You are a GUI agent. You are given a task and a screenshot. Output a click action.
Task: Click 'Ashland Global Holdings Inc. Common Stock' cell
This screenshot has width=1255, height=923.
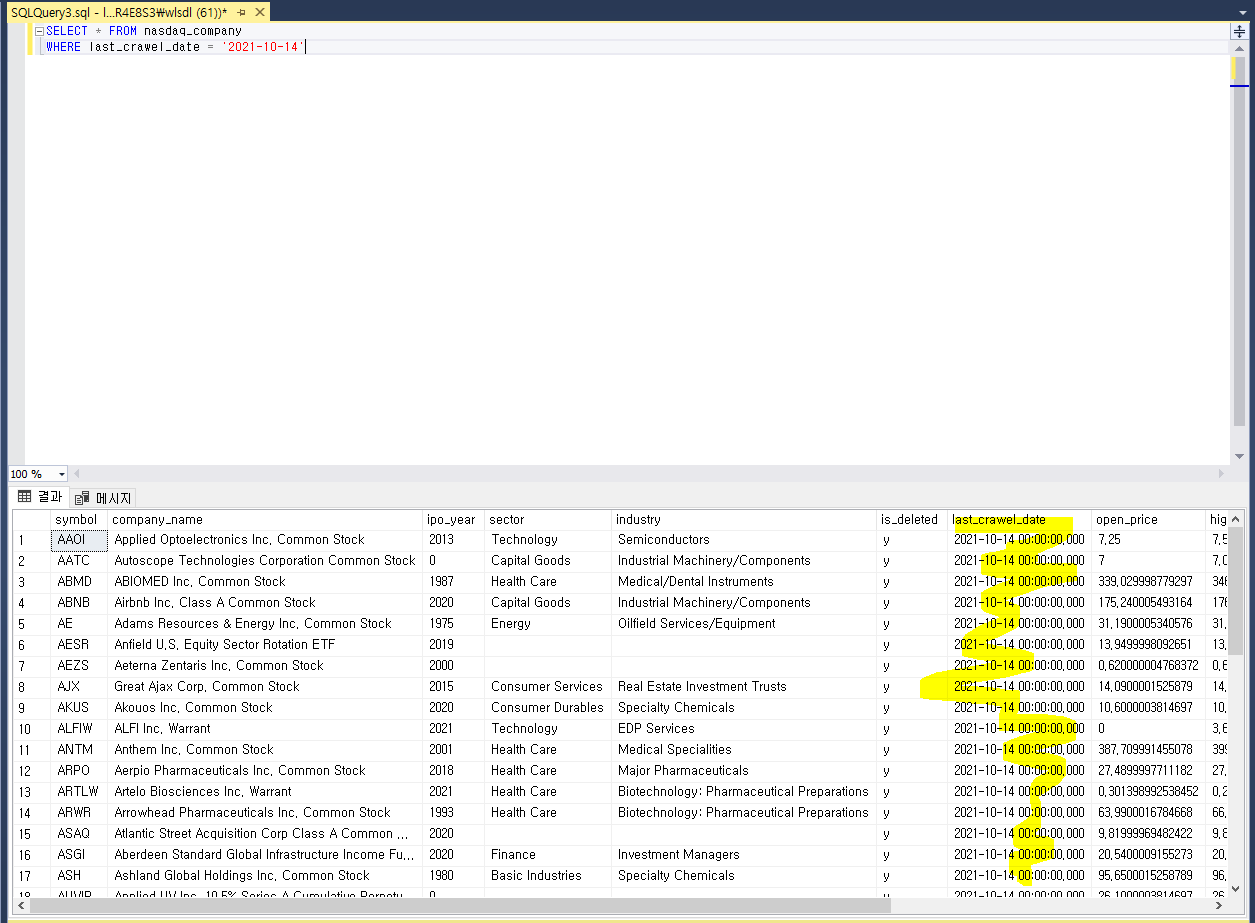pos(265,876)
